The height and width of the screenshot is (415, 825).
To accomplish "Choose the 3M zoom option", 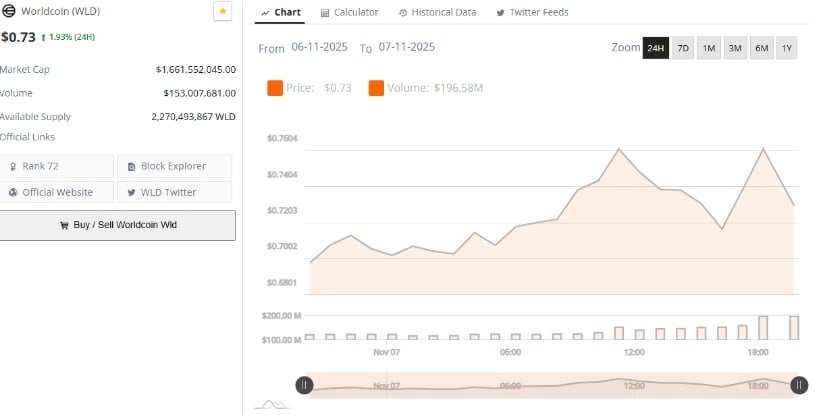I will (734, 48).
